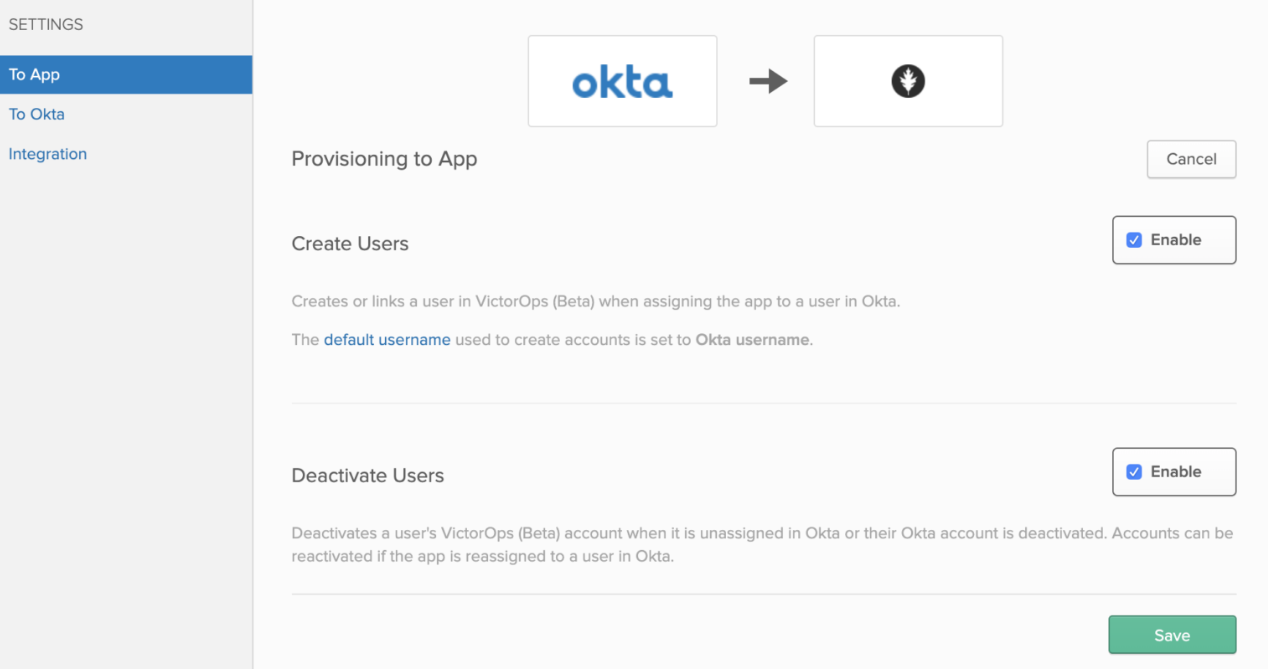Open the default username link

(387, 339)
